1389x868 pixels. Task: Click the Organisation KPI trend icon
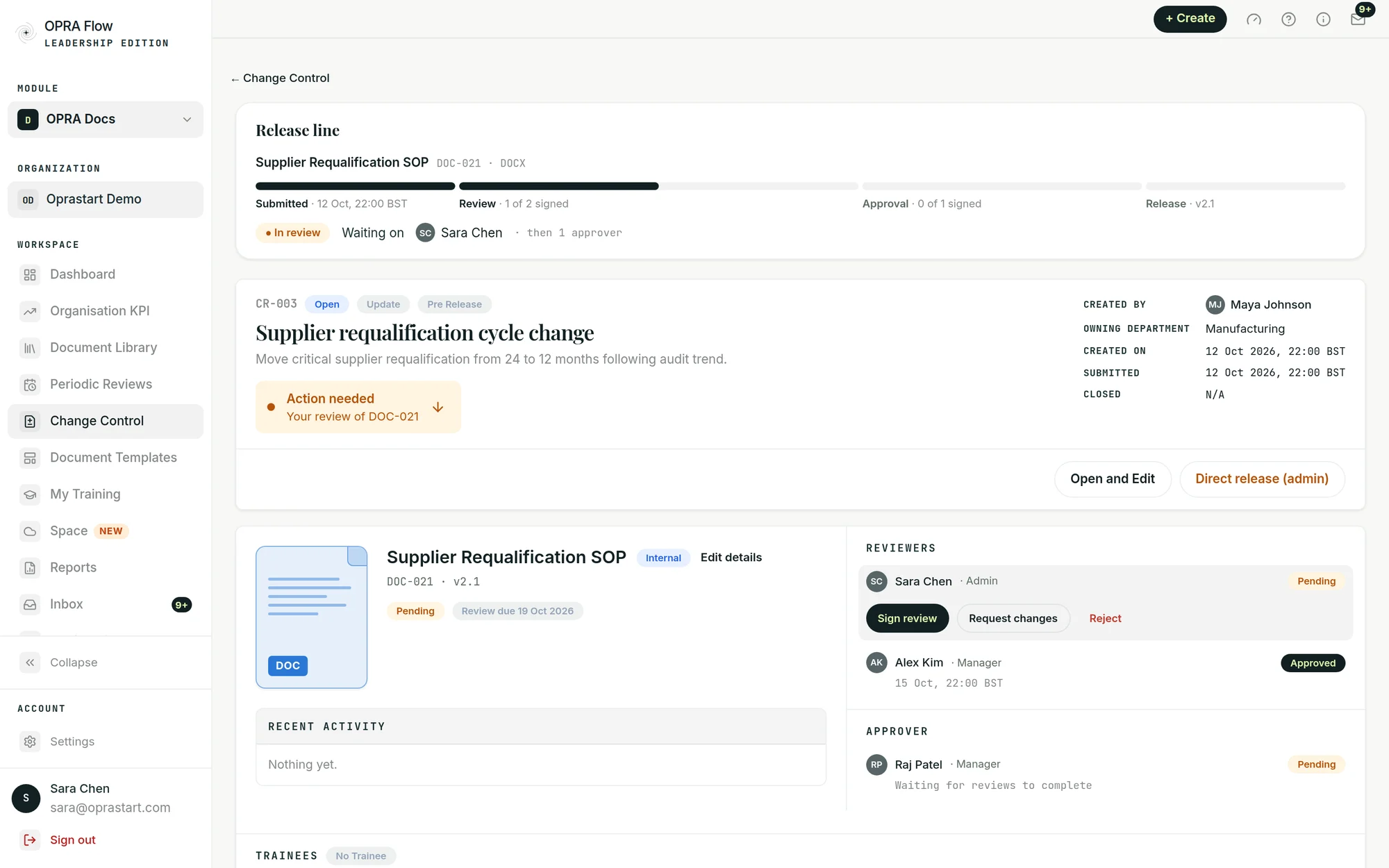(x=30, y=312)
